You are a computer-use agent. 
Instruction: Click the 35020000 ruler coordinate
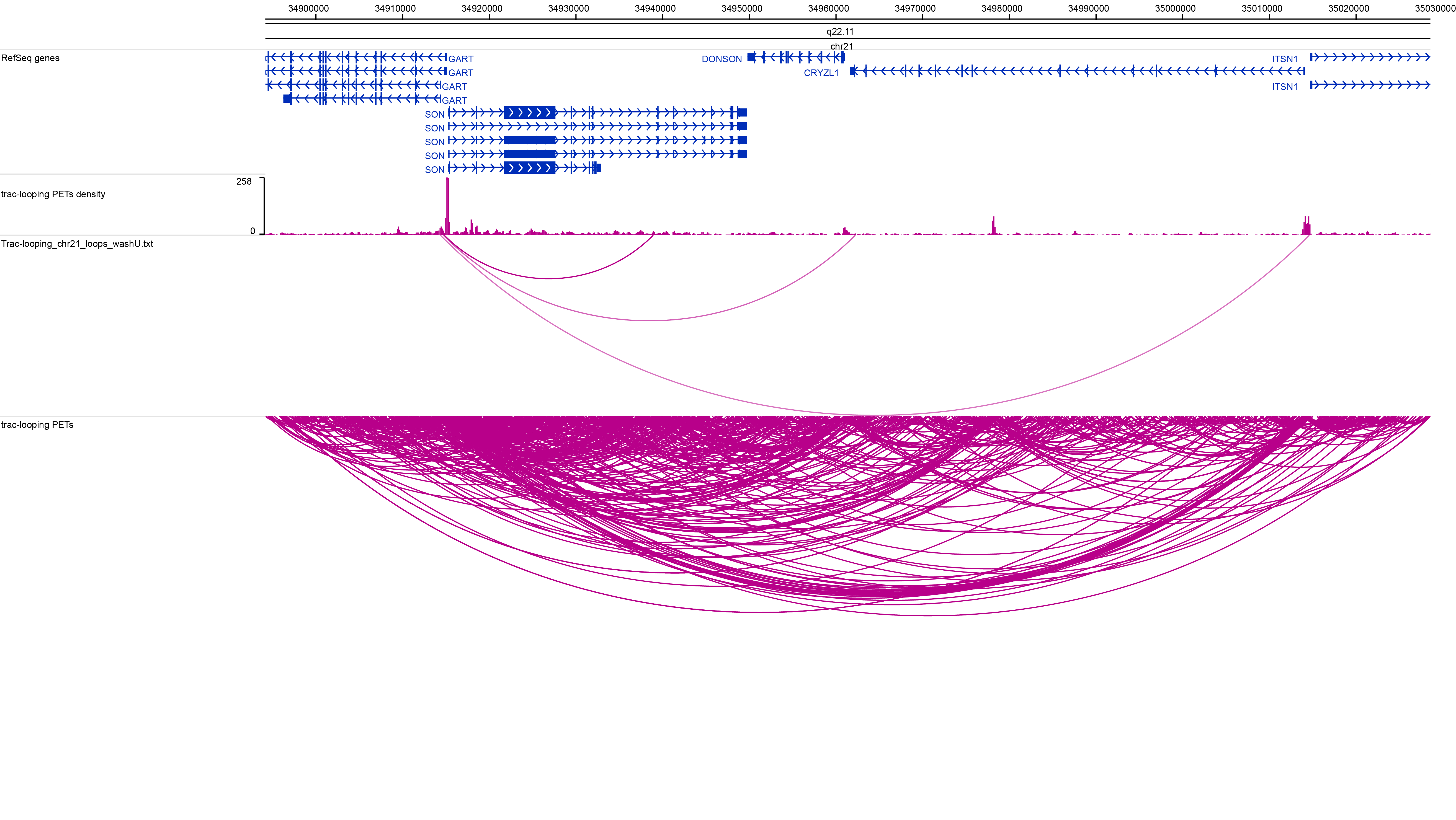click(x=1349, y=9)
